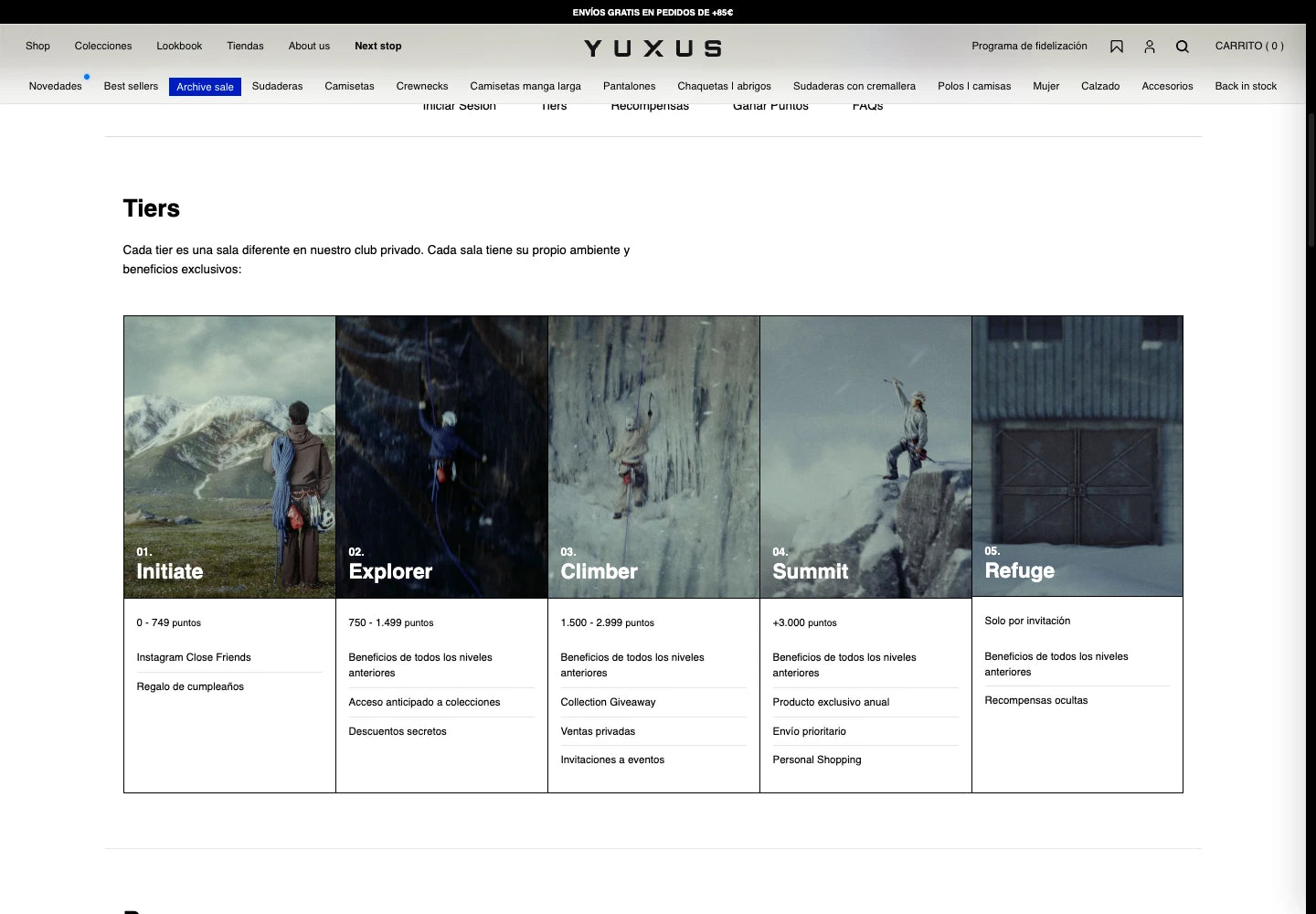Click the YUXUS logo
The height and width of the screenshot is (914, 1316).
653,48
